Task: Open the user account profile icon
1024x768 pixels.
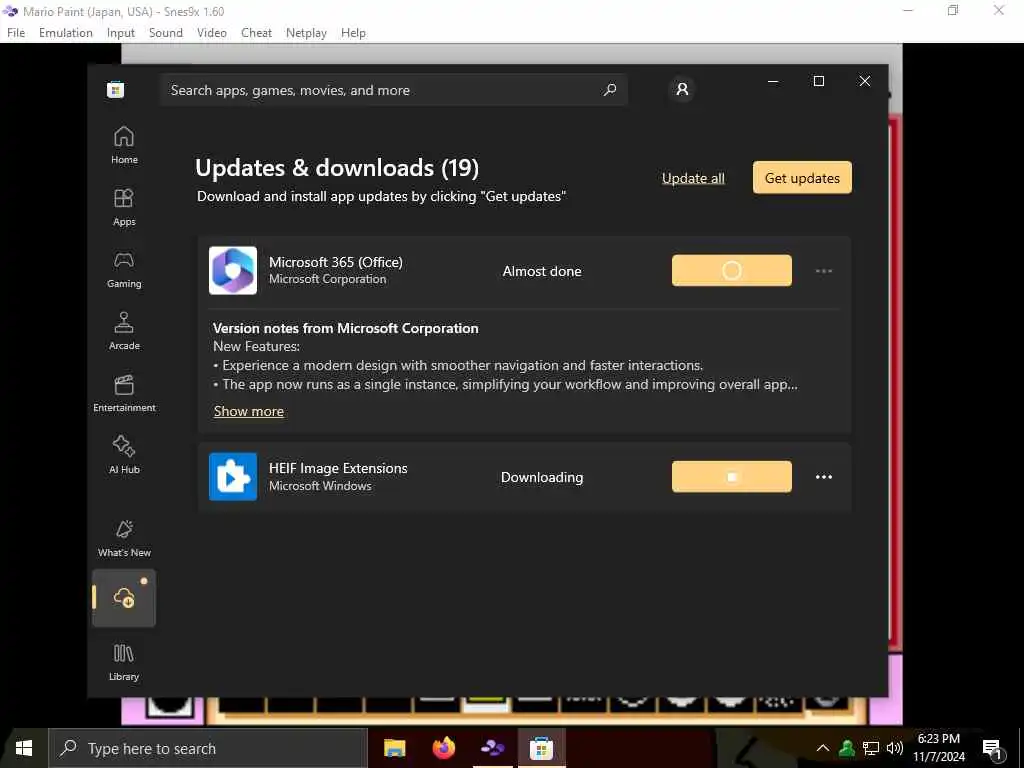Action: click(x=682, y=89)
